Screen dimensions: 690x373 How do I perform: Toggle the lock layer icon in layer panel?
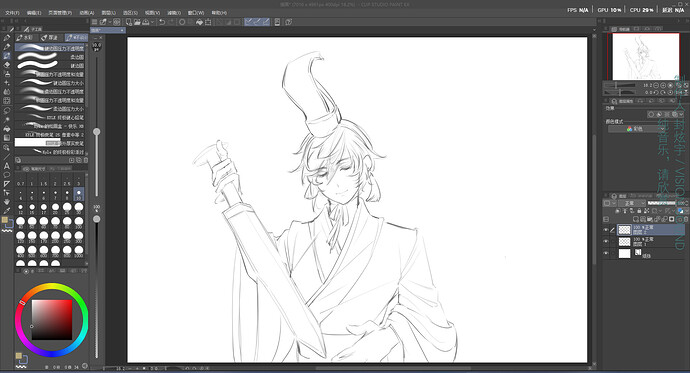[639, 211]
